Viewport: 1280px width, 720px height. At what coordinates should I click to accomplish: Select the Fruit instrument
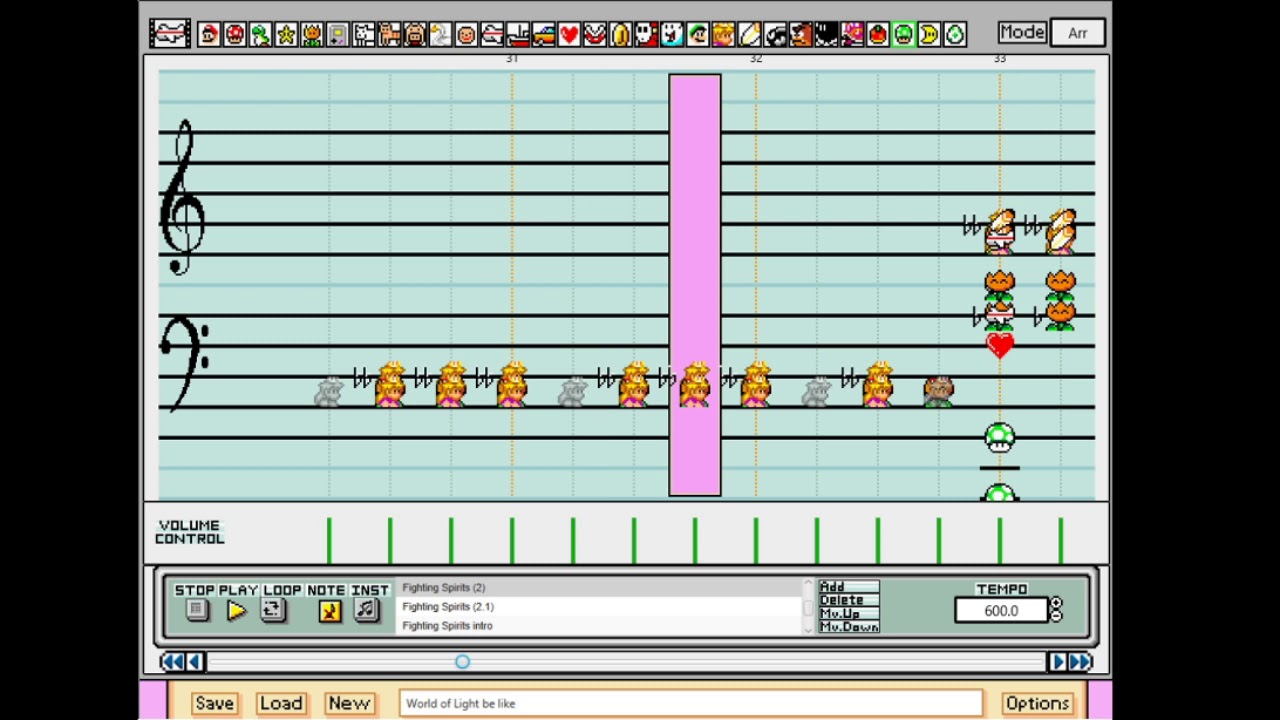tap(879, 35)
